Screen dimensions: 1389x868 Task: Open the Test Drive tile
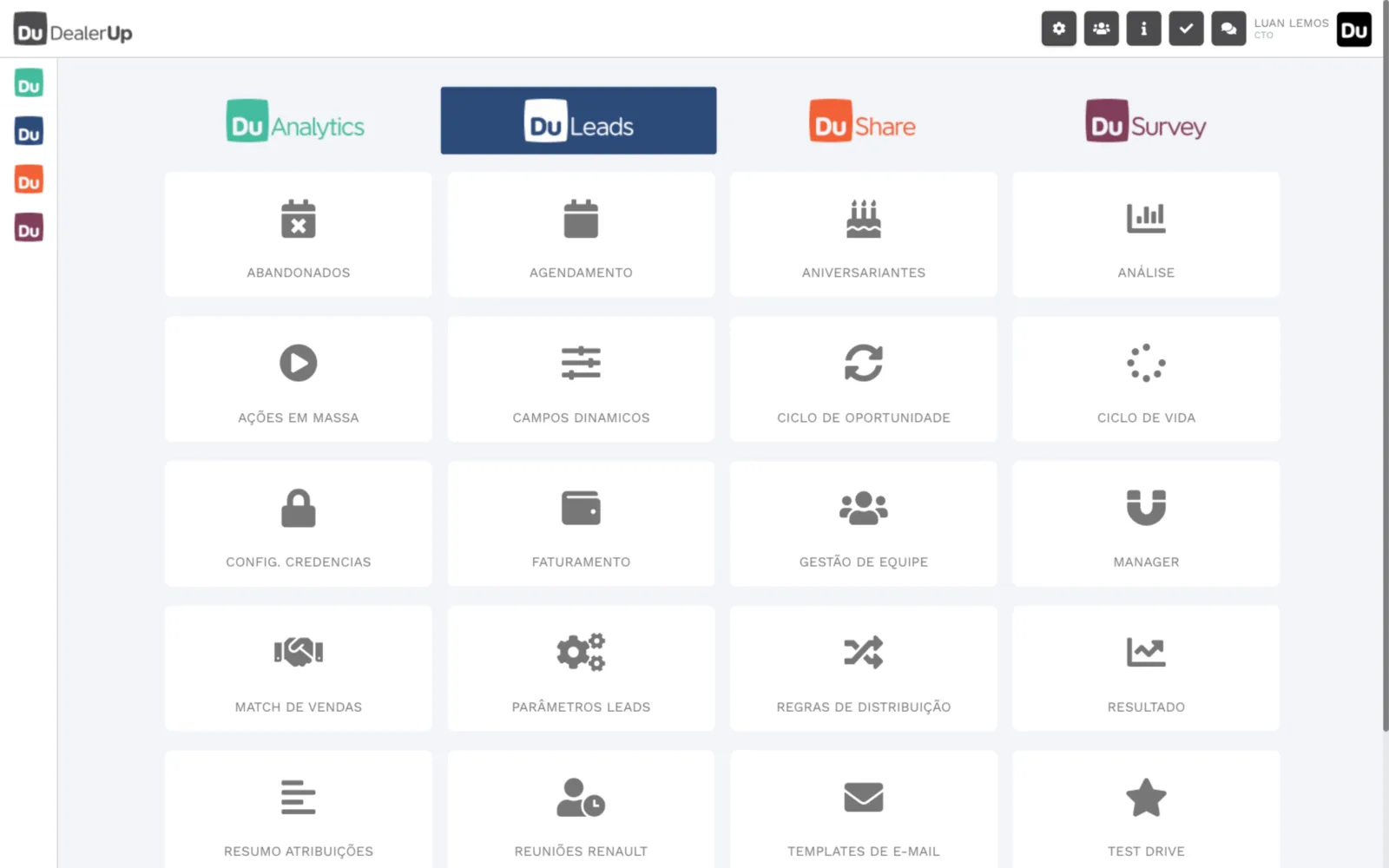(1146, 810)
